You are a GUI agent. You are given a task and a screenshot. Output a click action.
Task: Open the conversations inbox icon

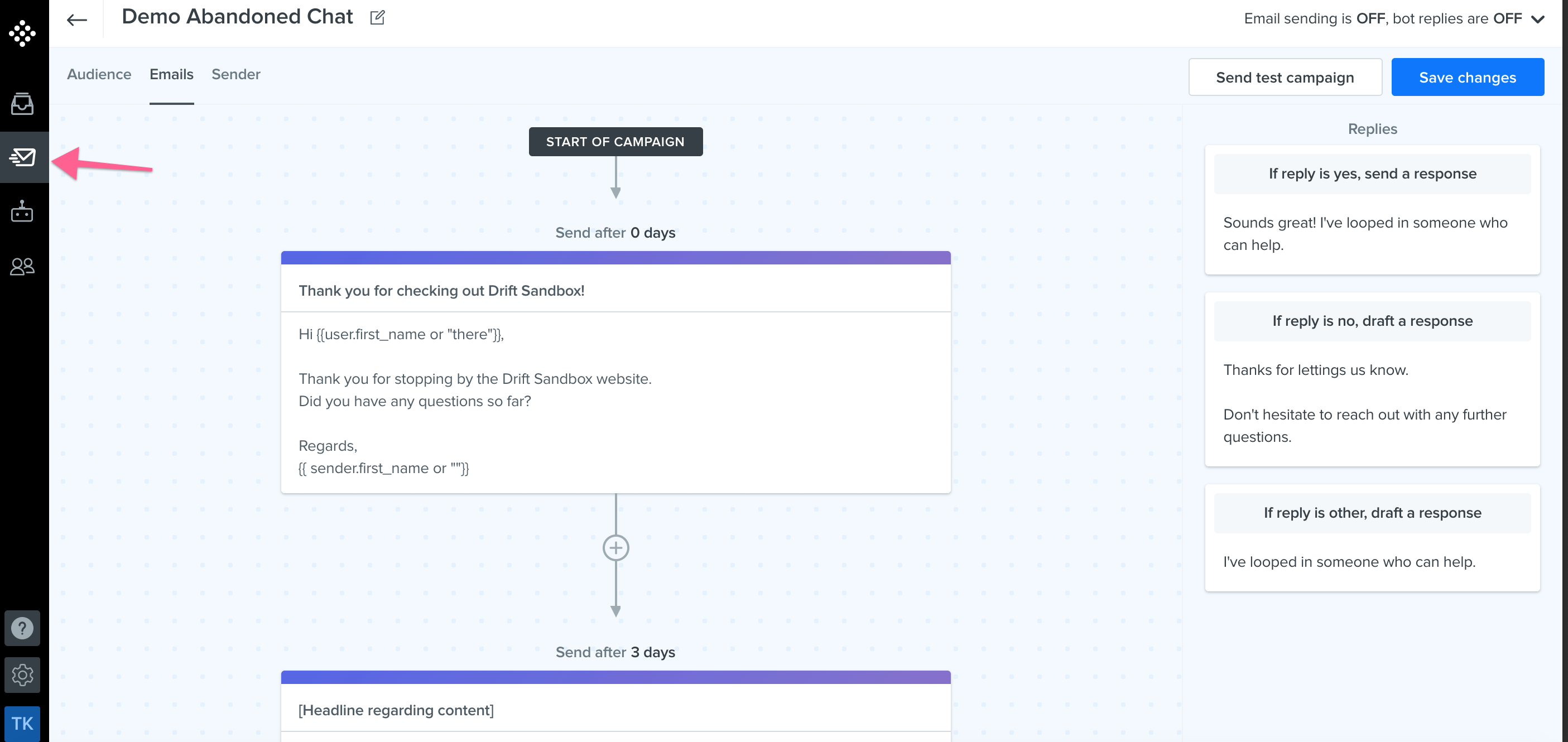[22, 103]
